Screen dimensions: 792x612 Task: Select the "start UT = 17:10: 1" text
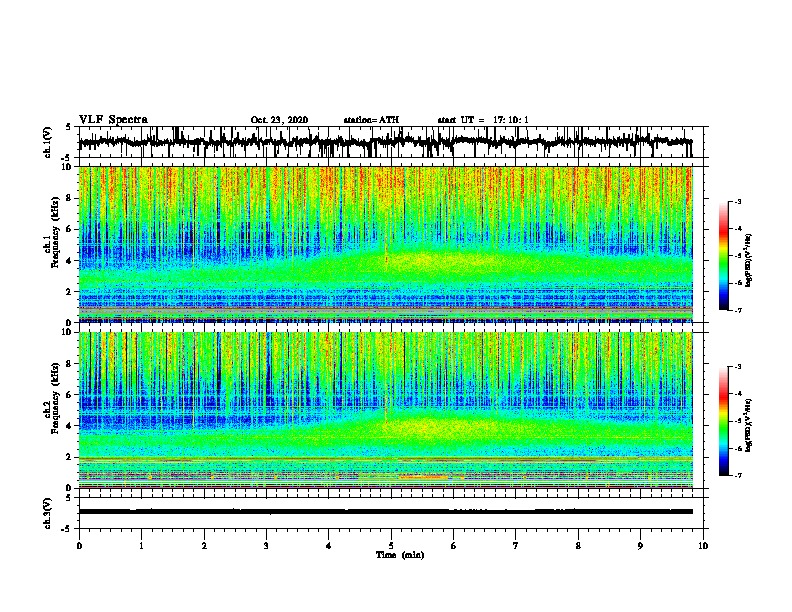point(483,120)
